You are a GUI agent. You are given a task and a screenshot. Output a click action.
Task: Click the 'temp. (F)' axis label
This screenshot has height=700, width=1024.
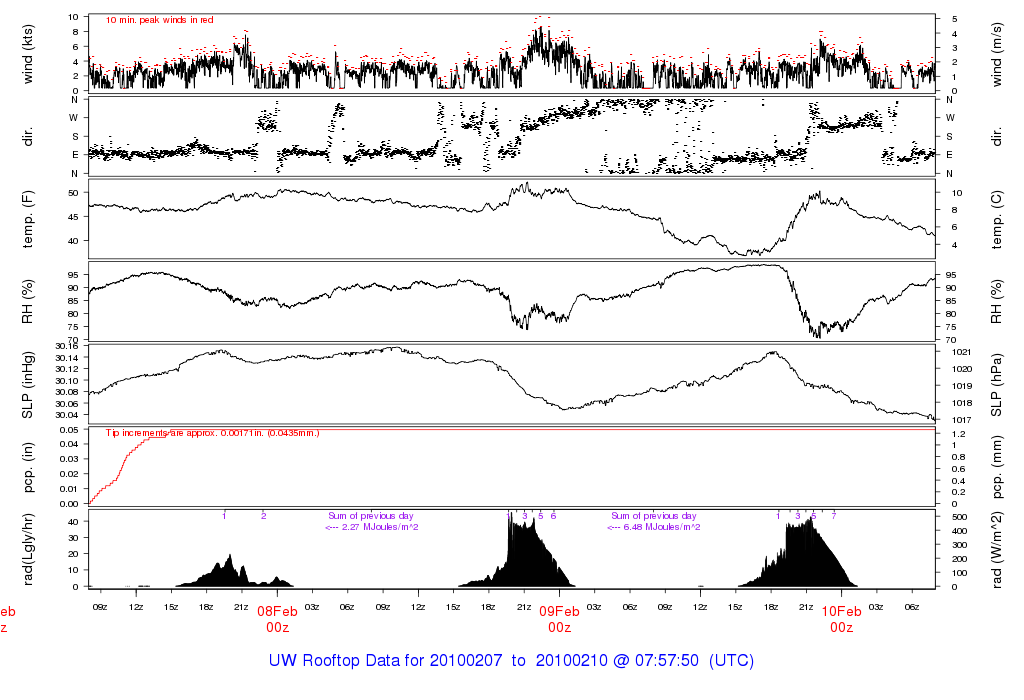tap(27, 219)
